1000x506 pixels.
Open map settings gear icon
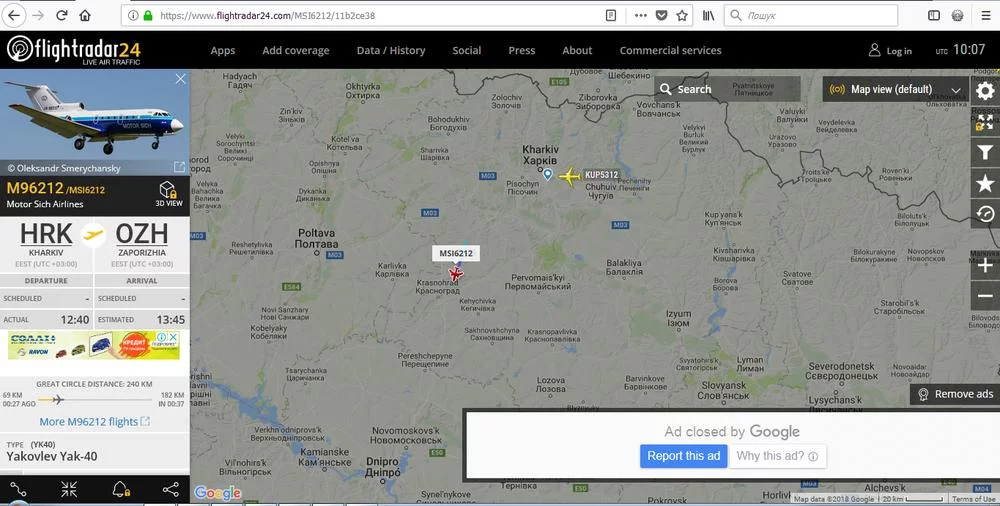pyautogui.click(x=985, y=91)
